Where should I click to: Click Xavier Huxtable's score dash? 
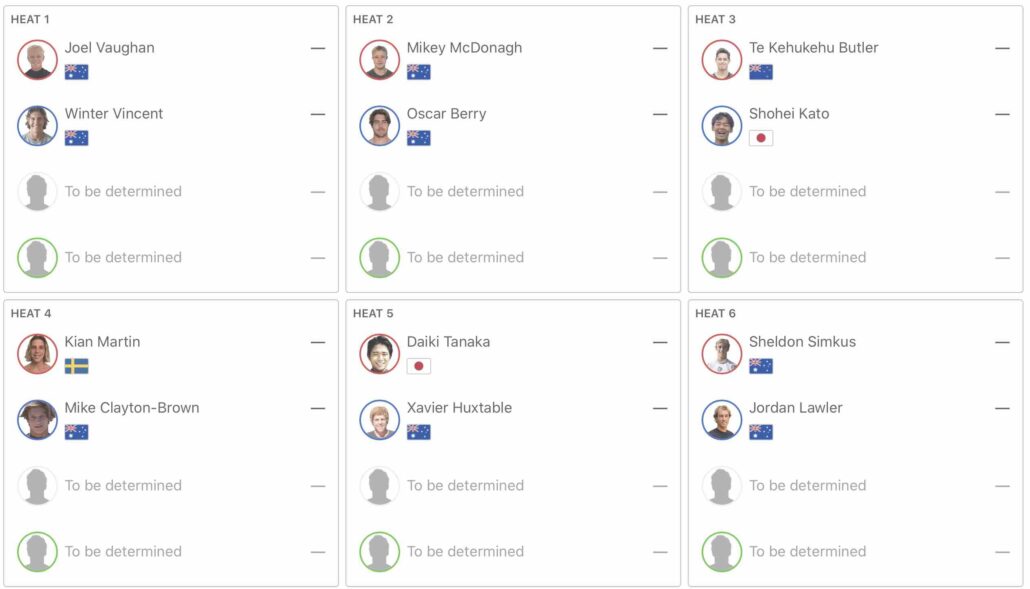click(x=660, y=408)
